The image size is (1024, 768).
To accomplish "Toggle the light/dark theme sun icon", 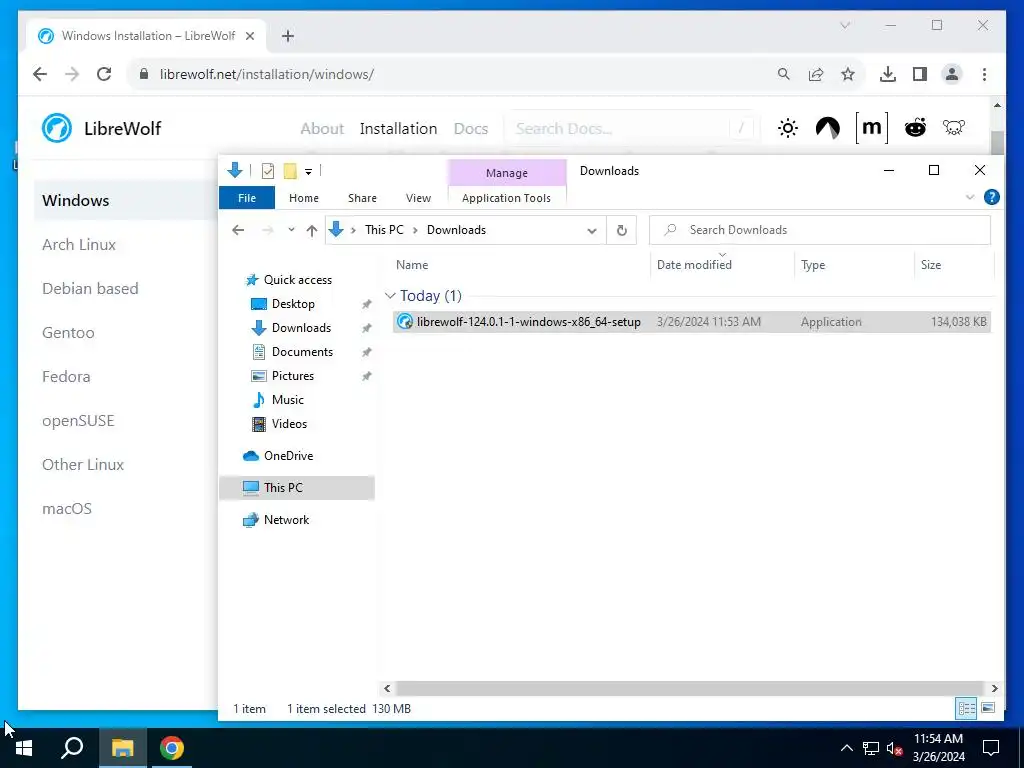I will tap(788, 128).
